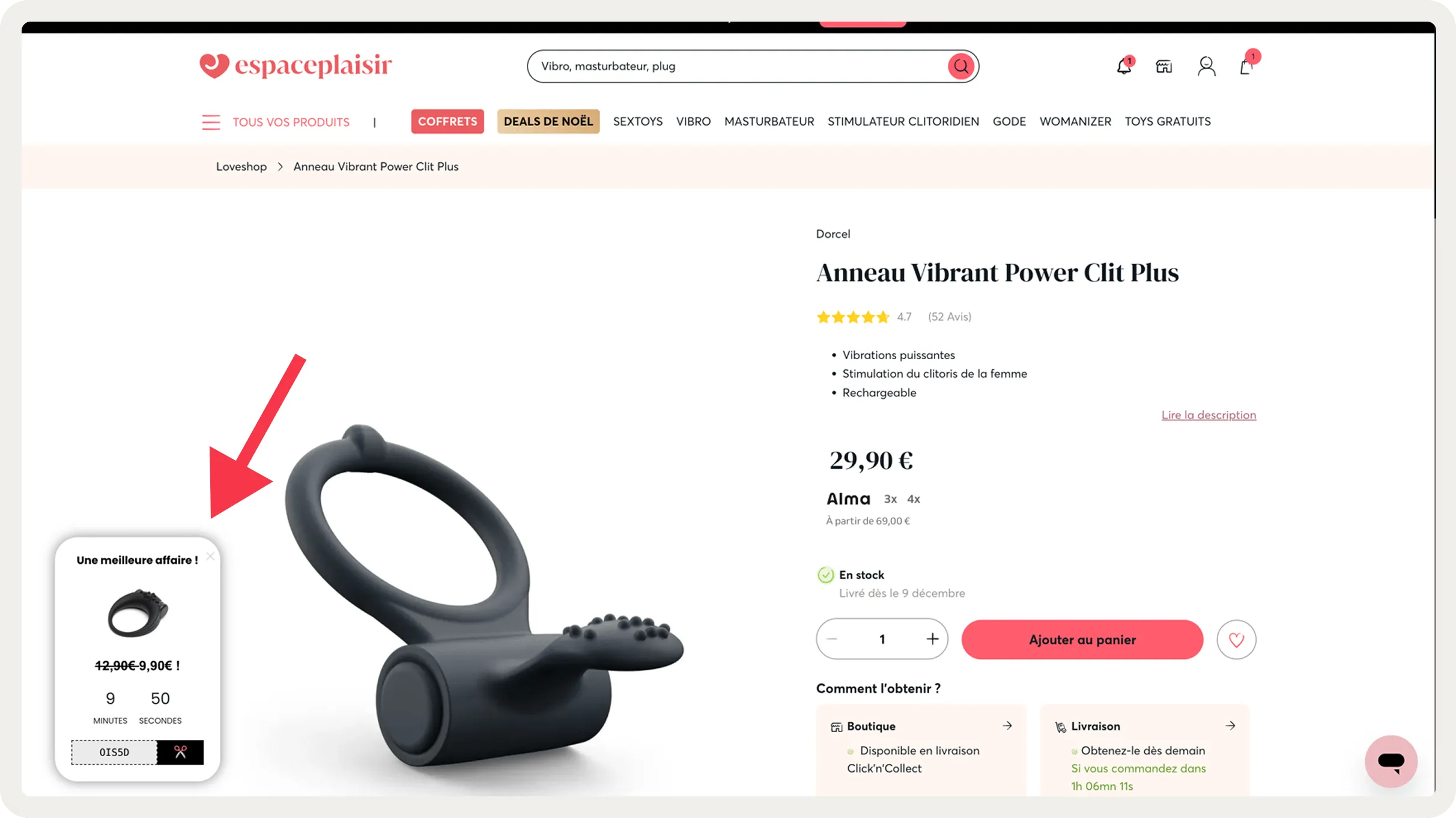
Task: Open the shopping bag cart icon
Action: coord(1248,64)
